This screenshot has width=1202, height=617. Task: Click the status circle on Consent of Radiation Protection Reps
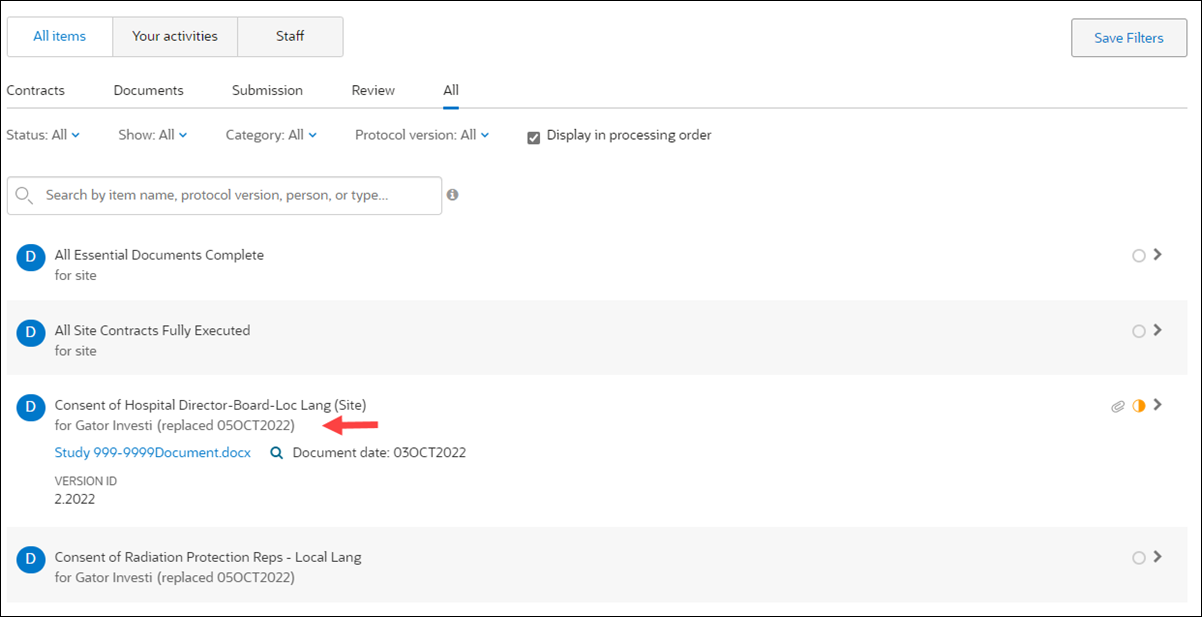click(1138, 558)
